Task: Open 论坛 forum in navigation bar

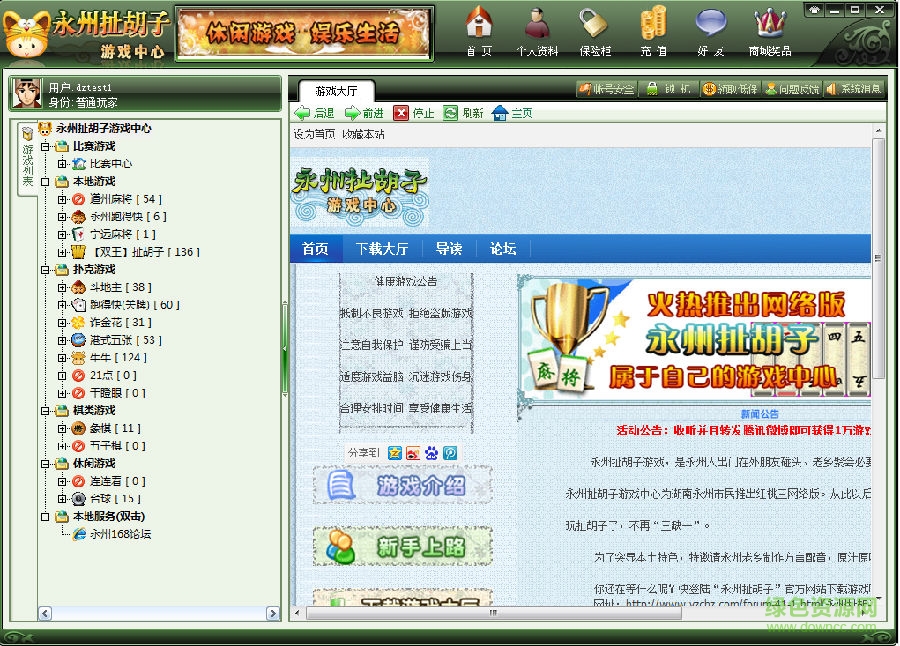Action: click(x=502, y=249)
